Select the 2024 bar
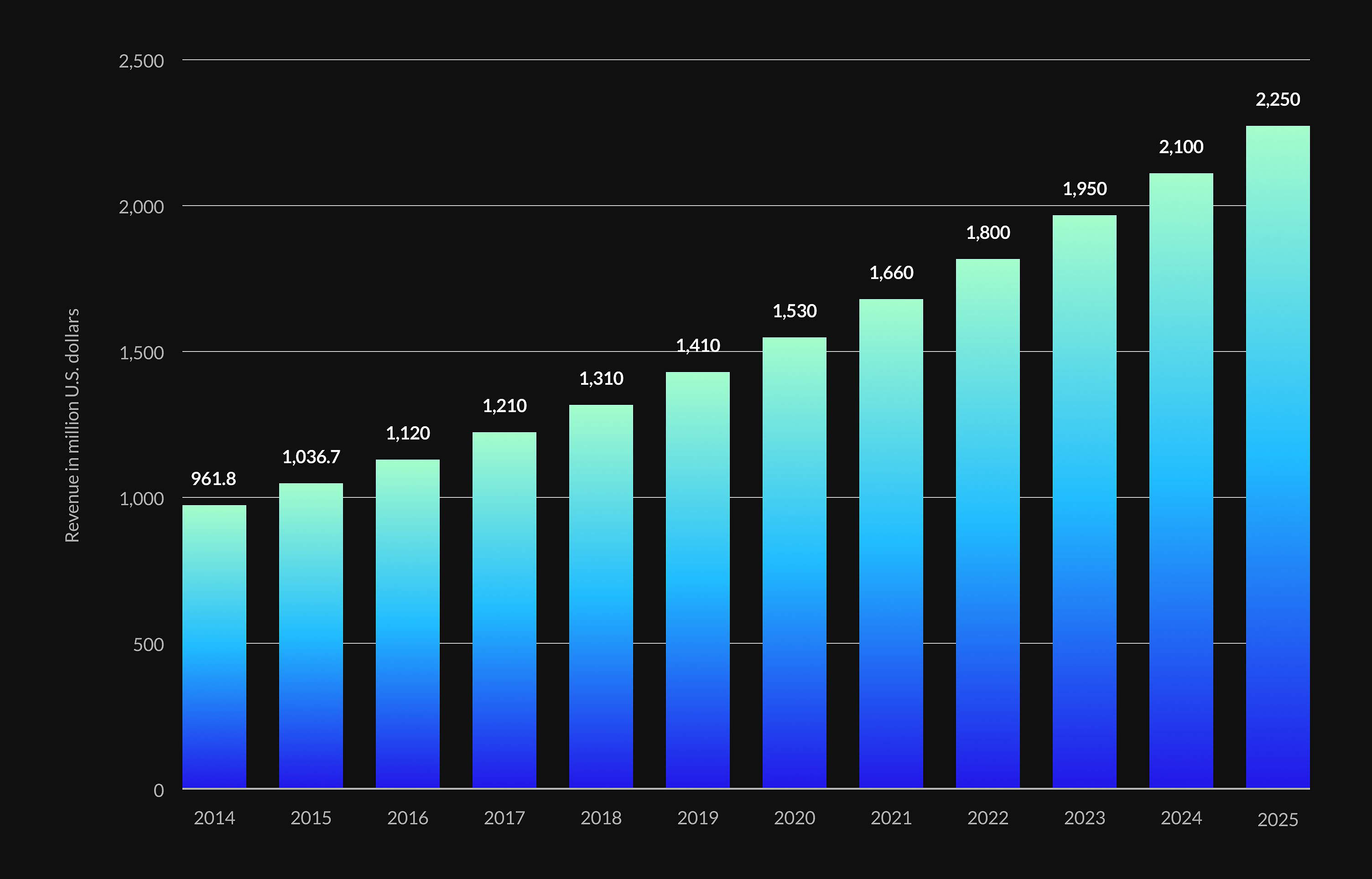The height and width of the screenshot is (879, 1372). (x=1181, y=480)
